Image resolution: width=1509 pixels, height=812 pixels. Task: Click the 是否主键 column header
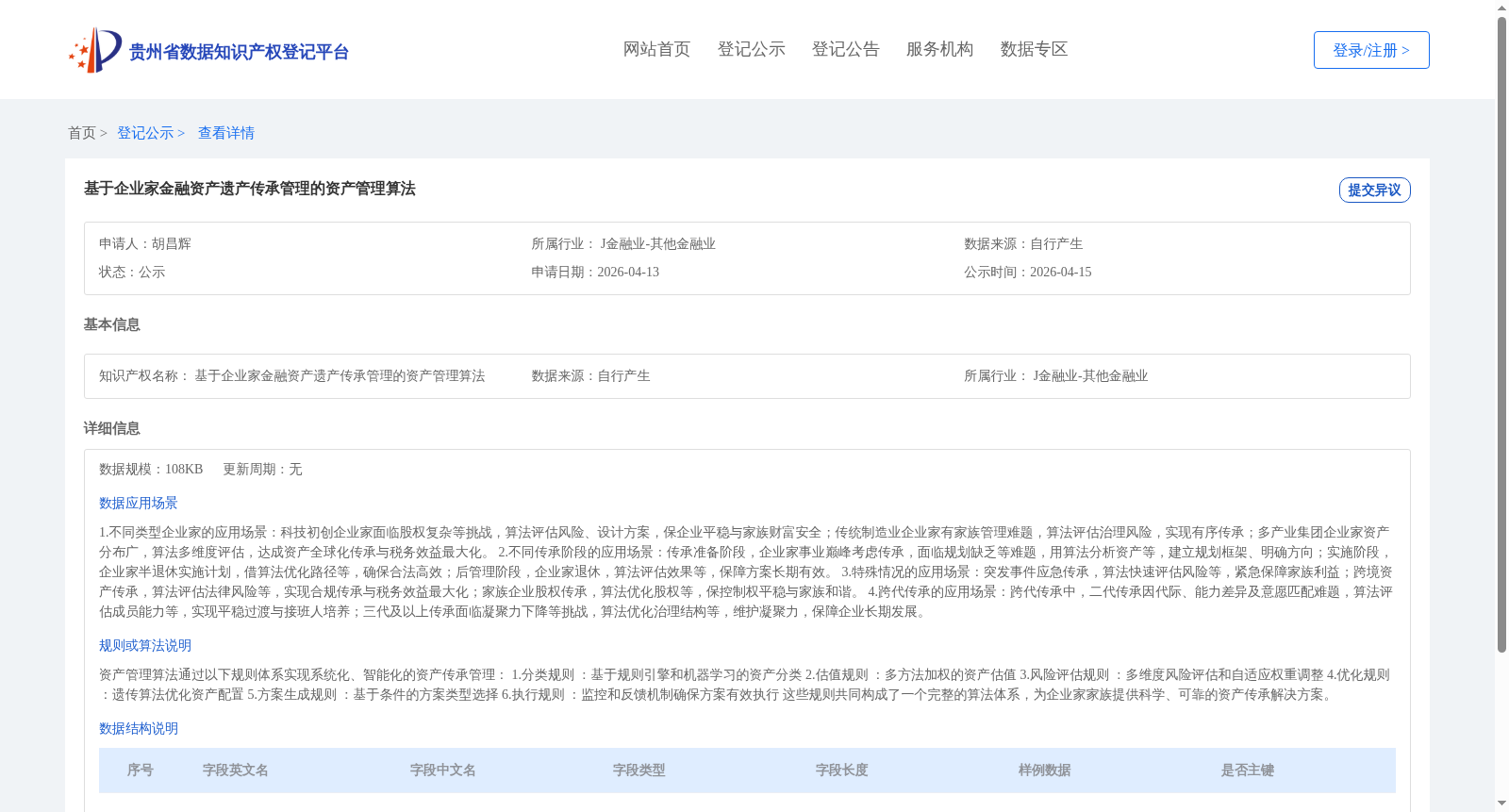click(x=1248, y=771)
